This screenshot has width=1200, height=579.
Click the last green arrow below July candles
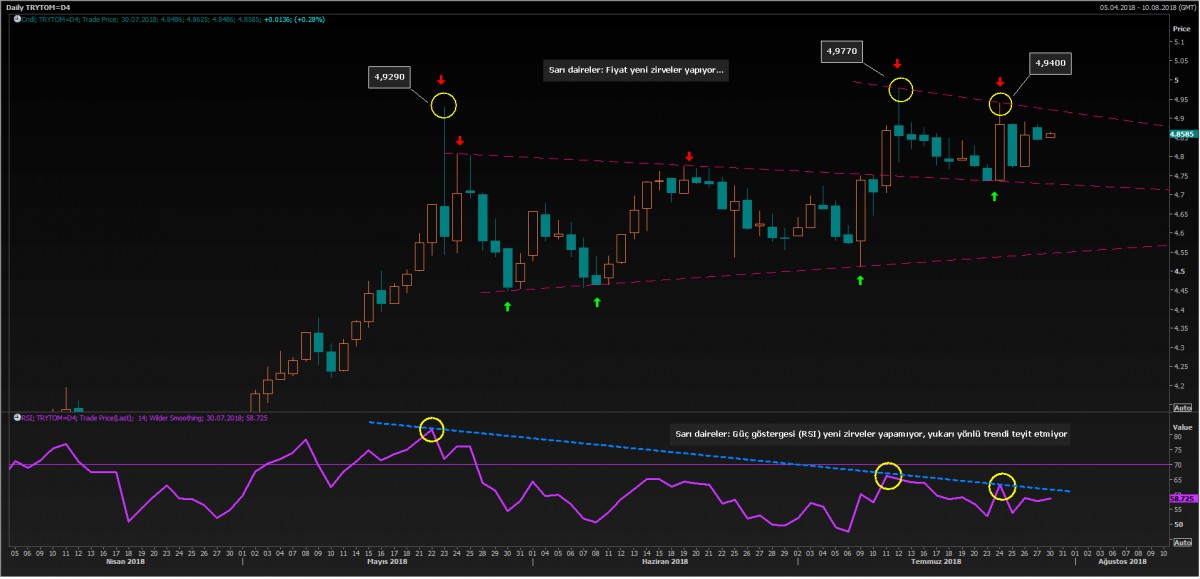[994, 197]
